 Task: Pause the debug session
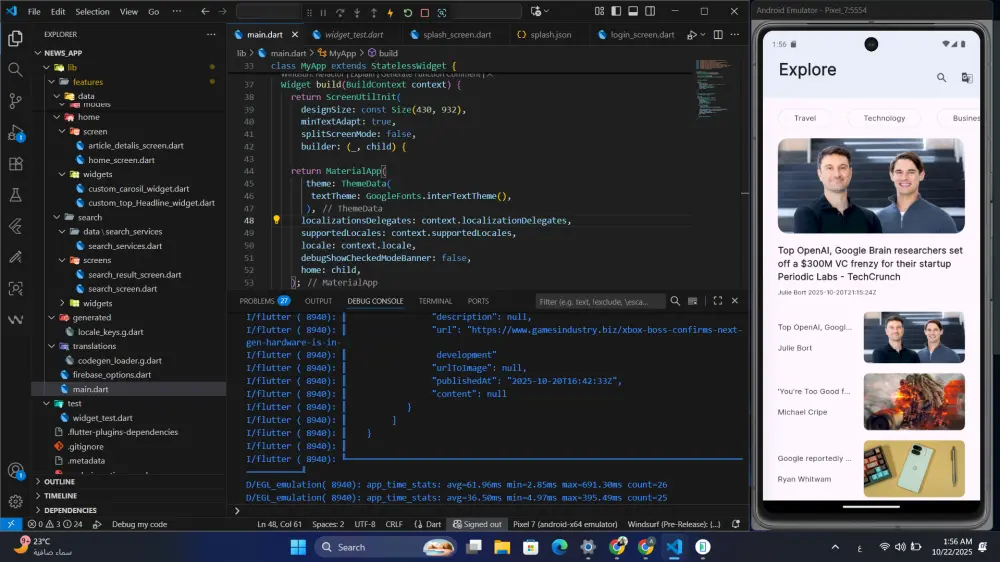pos(322,13)
